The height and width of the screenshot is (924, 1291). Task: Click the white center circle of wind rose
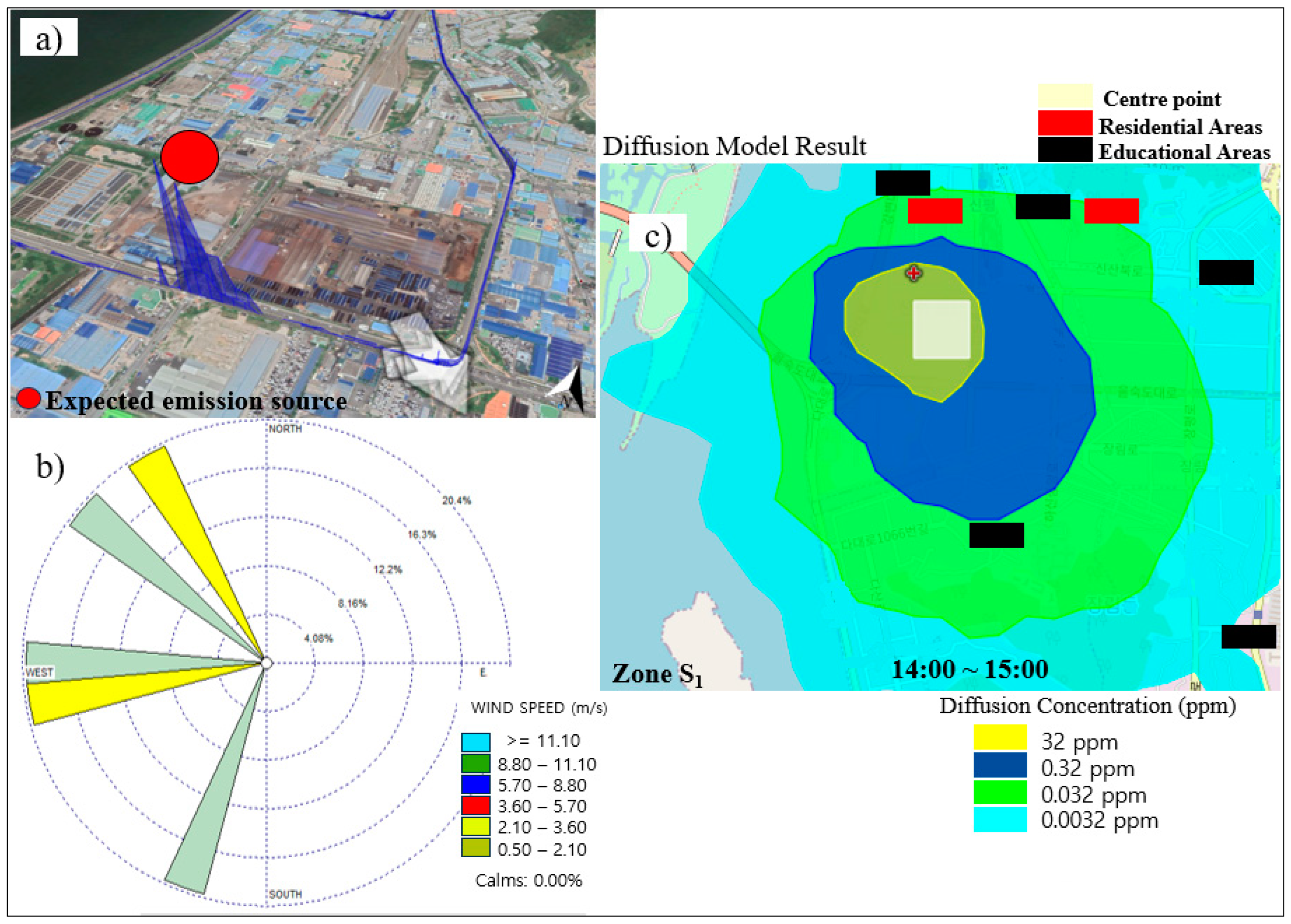tap(266, 663)
